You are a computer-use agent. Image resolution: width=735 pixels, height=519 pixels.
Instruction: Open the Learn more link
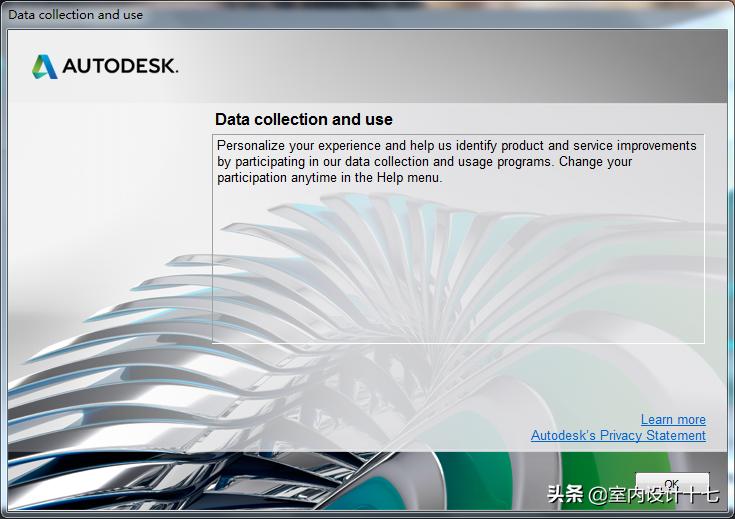673,420
